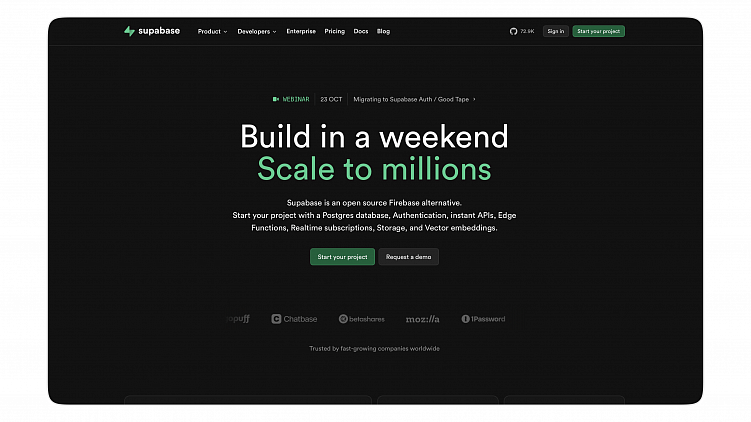This screenshot has height=422, width=751.
Task: Open the Blog link in navigation
Action: [383, 31]
